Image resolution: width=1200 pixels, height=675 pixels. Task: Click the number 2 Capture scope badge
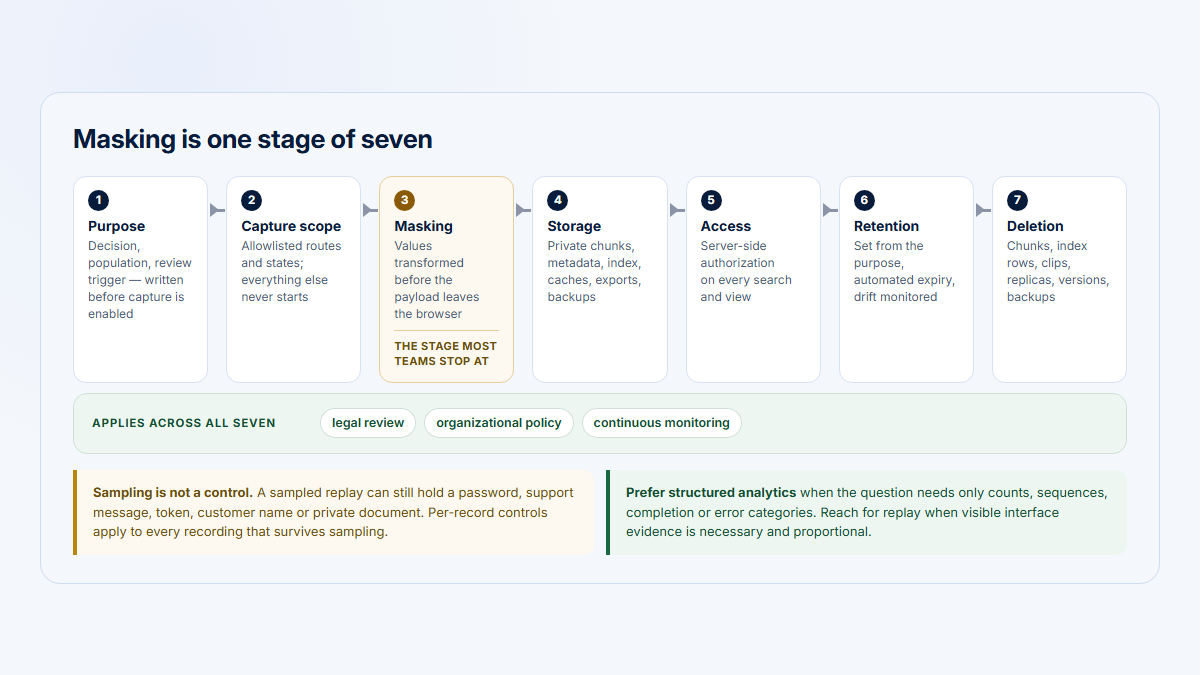pyautogui.click(x=251, y=200)
